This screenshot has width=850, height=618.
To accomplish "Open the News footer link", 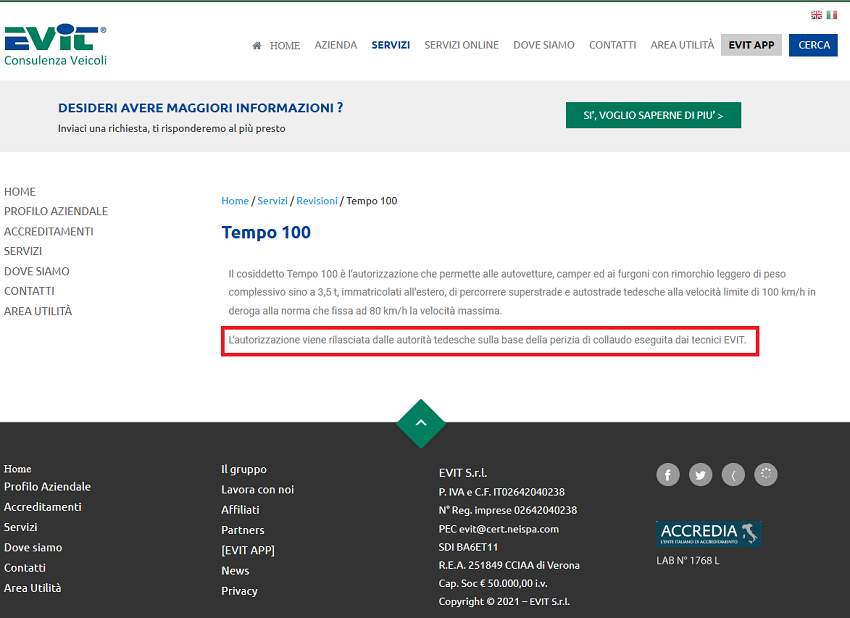I will 235,571.
